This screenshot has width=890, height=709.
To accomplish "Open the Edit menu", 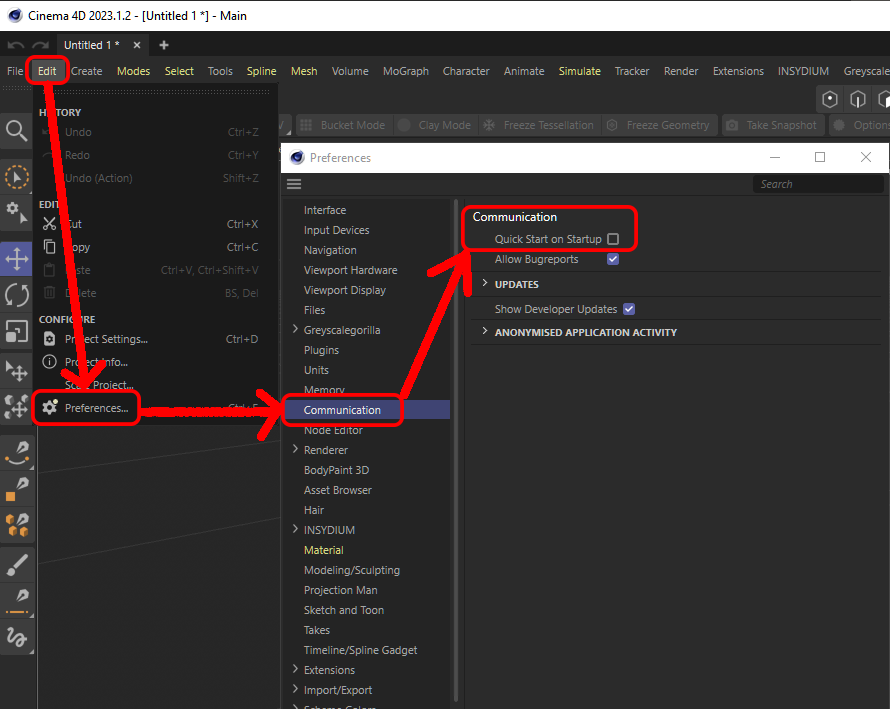I will 47,71.
